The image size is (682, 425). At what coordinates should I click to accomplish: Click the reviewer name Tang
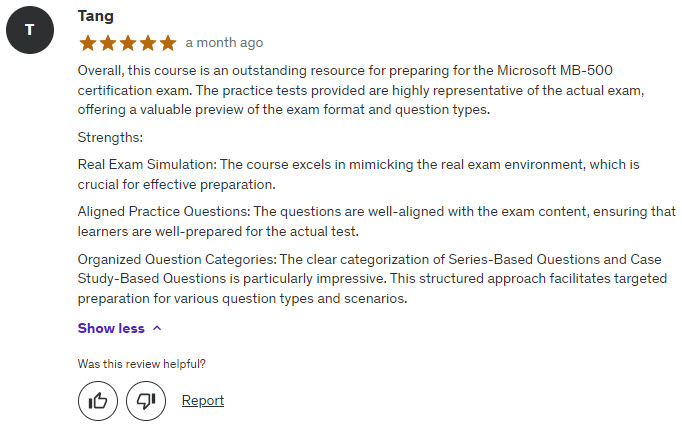coord(96,16)
